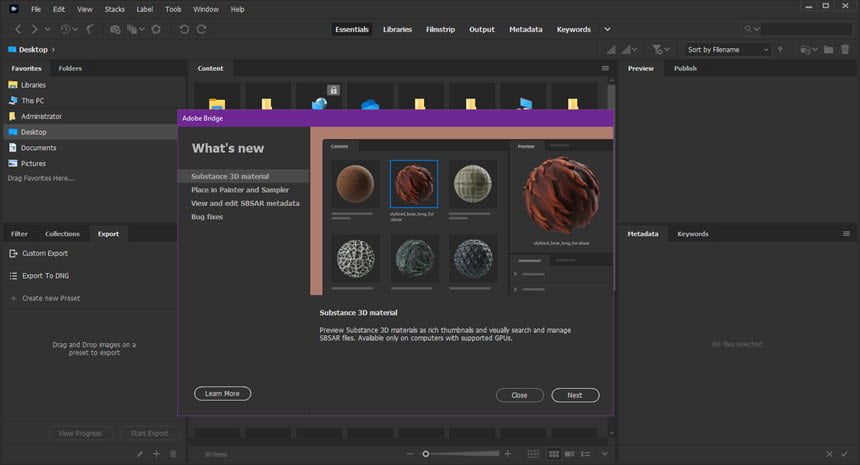Select Libraries in Favorites
Image resolution: width=860 pixels, height=465 pixels.
33,85
